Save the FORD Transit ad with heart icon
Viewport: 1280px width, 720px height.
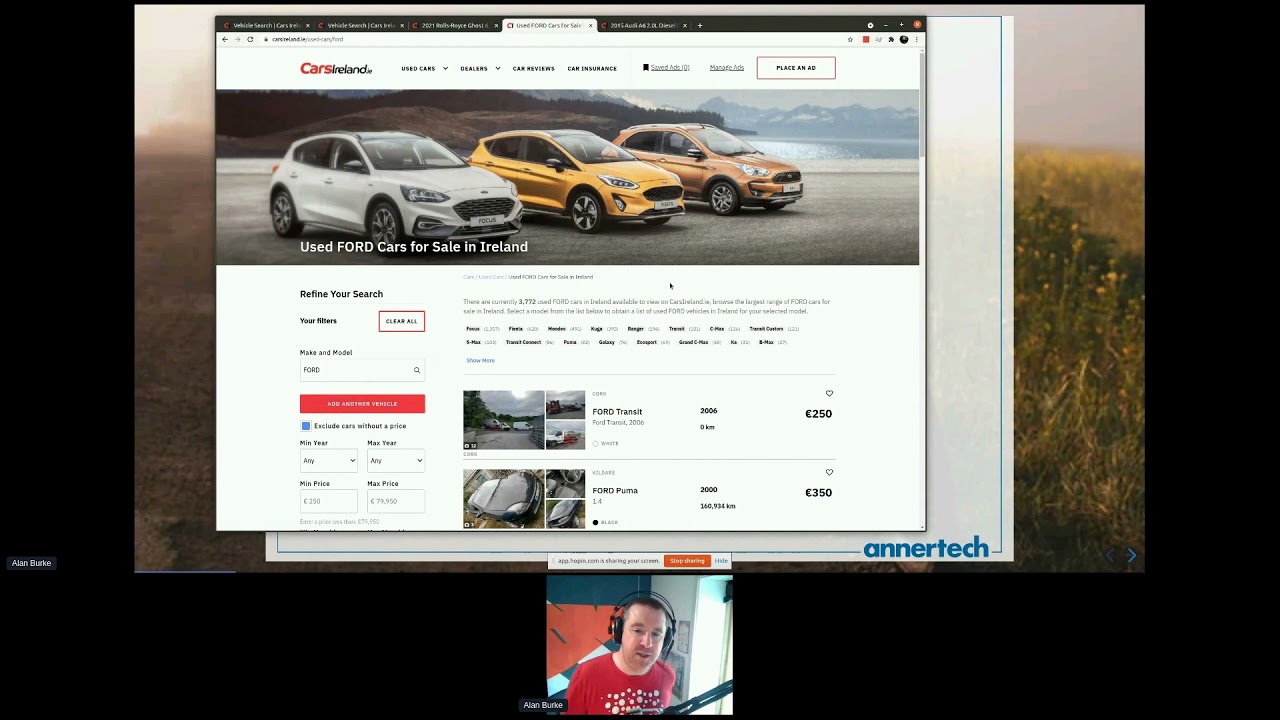[x=829, y=393]
